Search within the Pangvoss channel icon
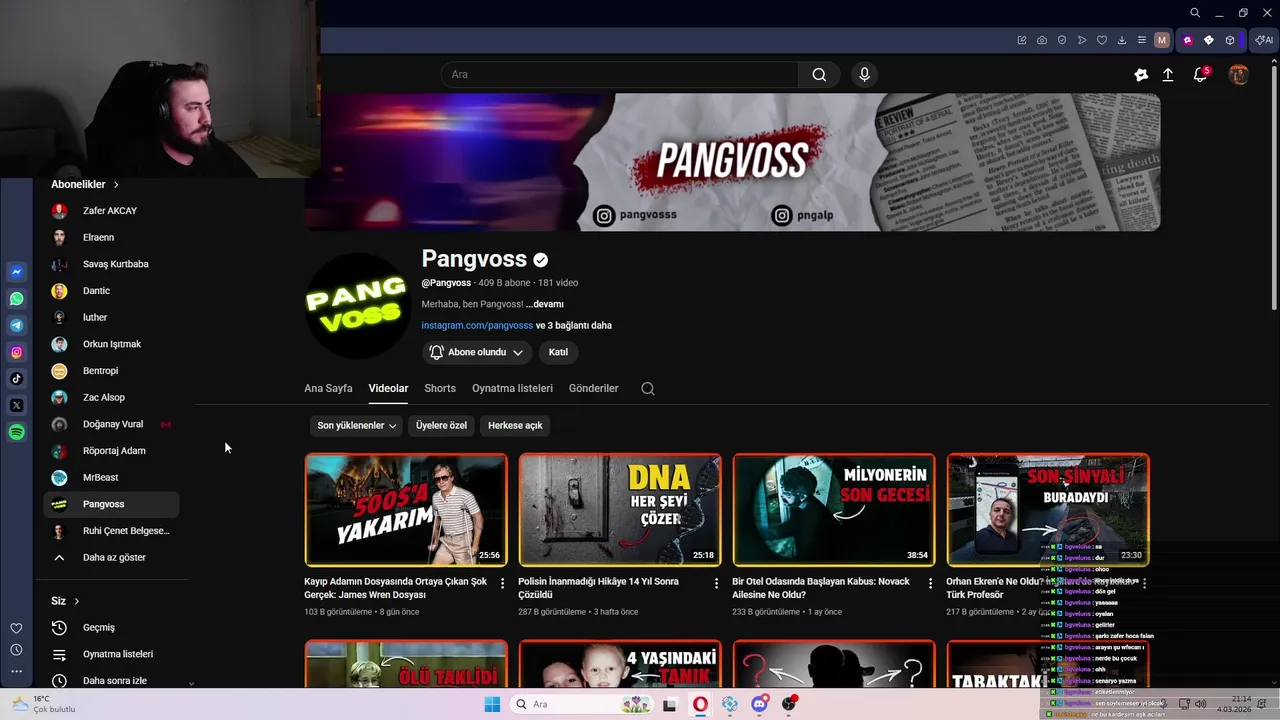The image size is (1280, 720). pyautogui.click(x=648, y=389)
